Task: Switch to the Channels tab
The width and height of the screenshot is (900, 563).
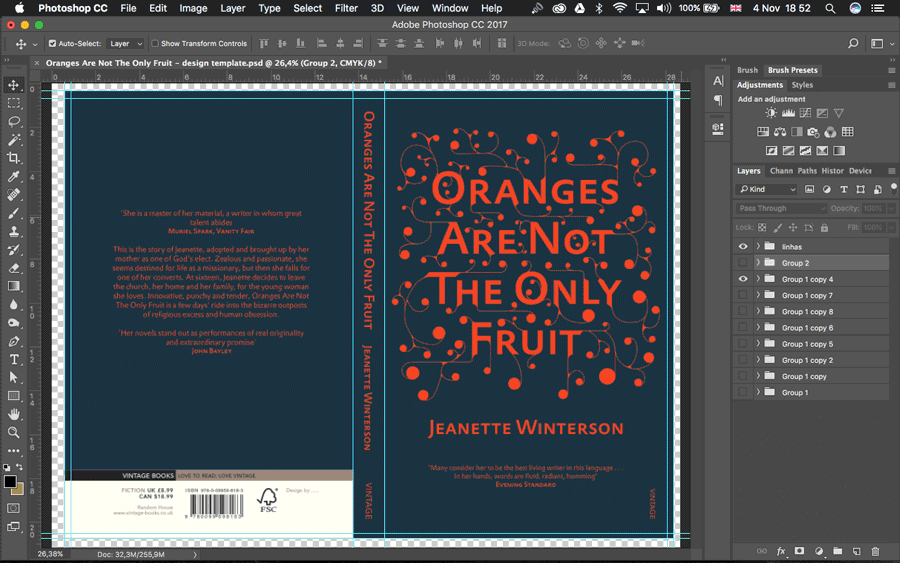Action: point(781,171)
